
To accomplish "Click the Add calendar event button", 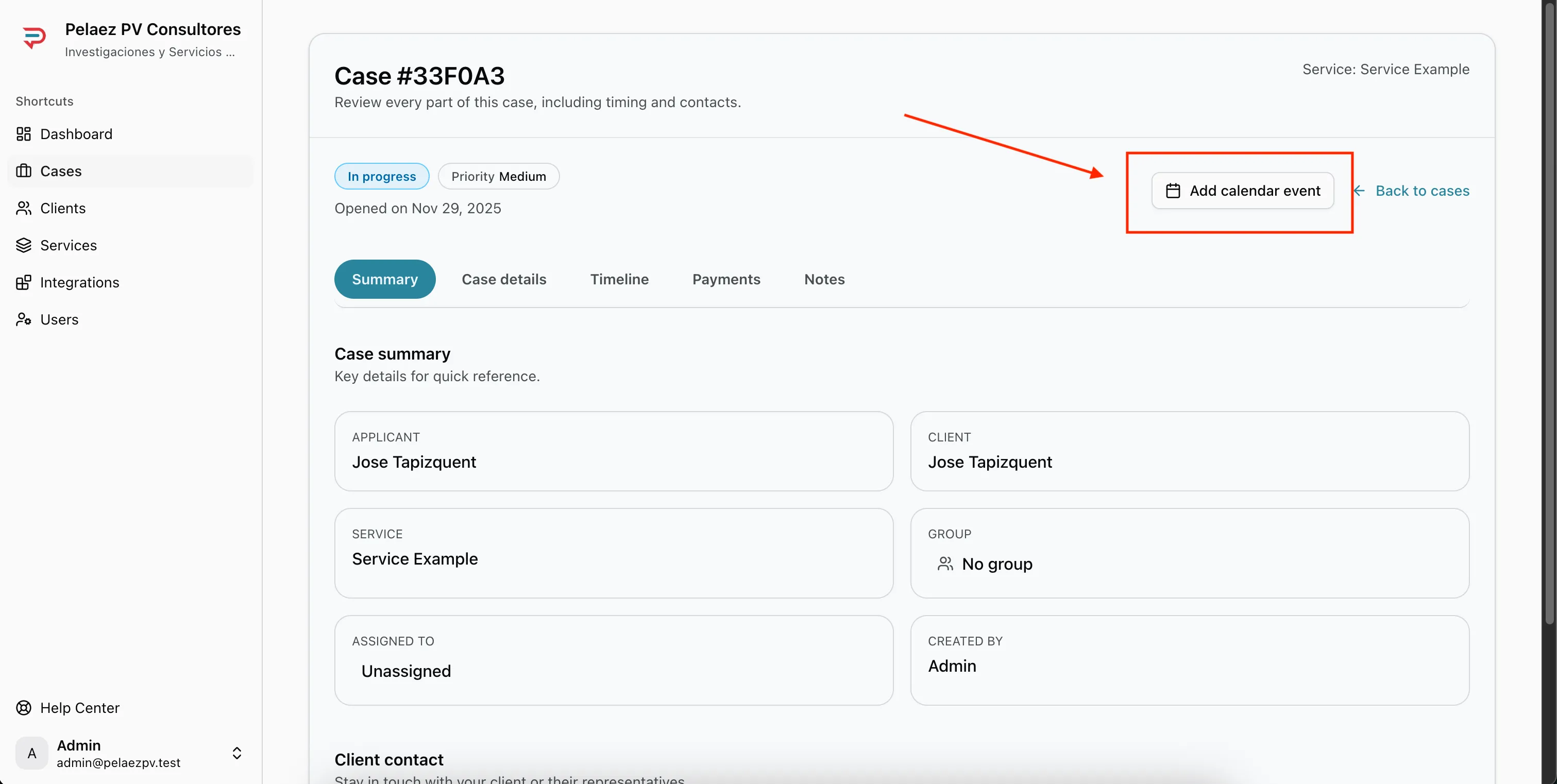I will [1242, 191].
